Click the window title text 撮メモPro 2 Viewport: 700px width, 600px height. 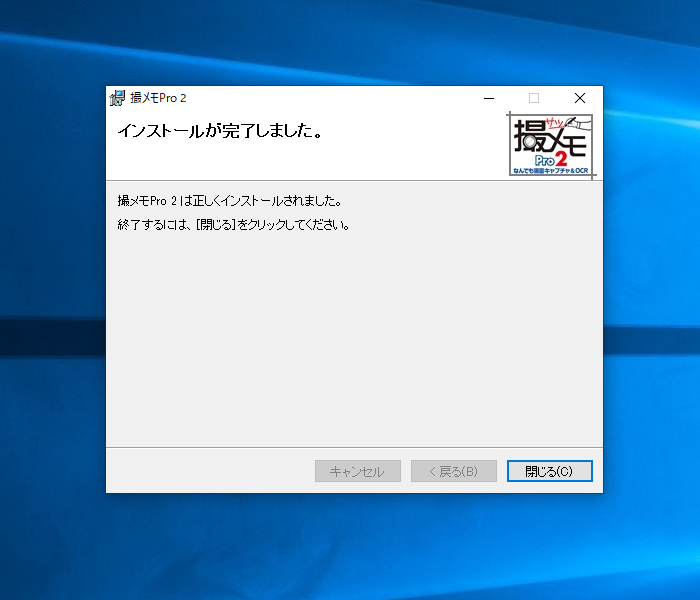[x=158, y=98]
